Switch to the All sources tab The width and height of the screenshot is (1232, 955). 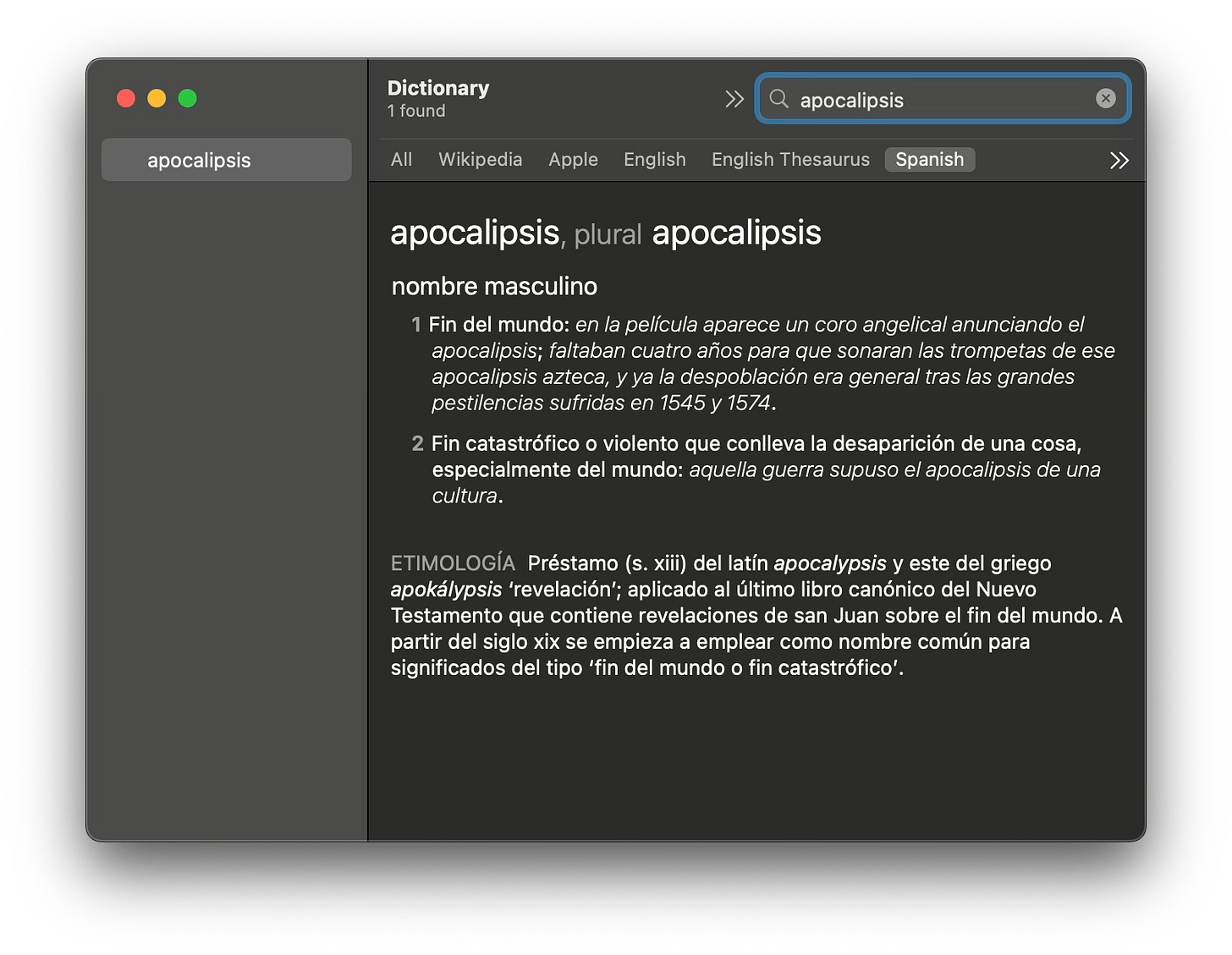[x=401, y=160]
